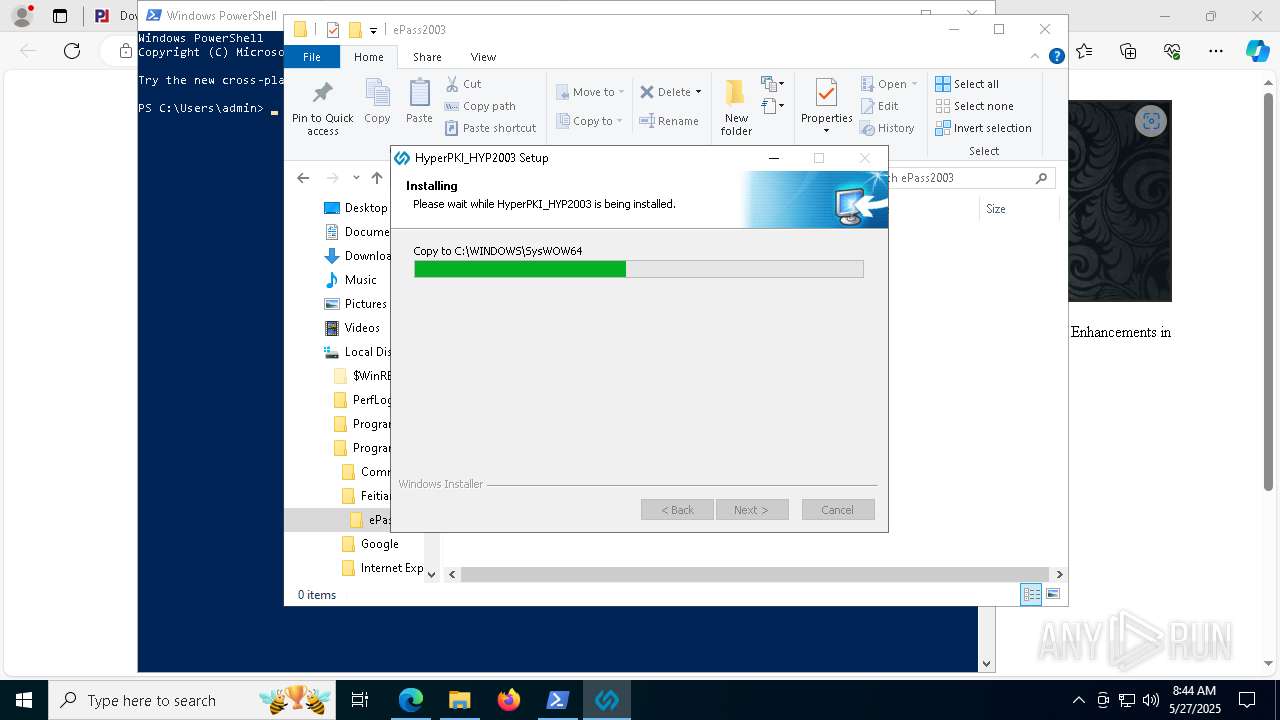Viewport: 1280px width, 720px height.
Task: Open PowerShell from taskbar
Action: point(558,700)
